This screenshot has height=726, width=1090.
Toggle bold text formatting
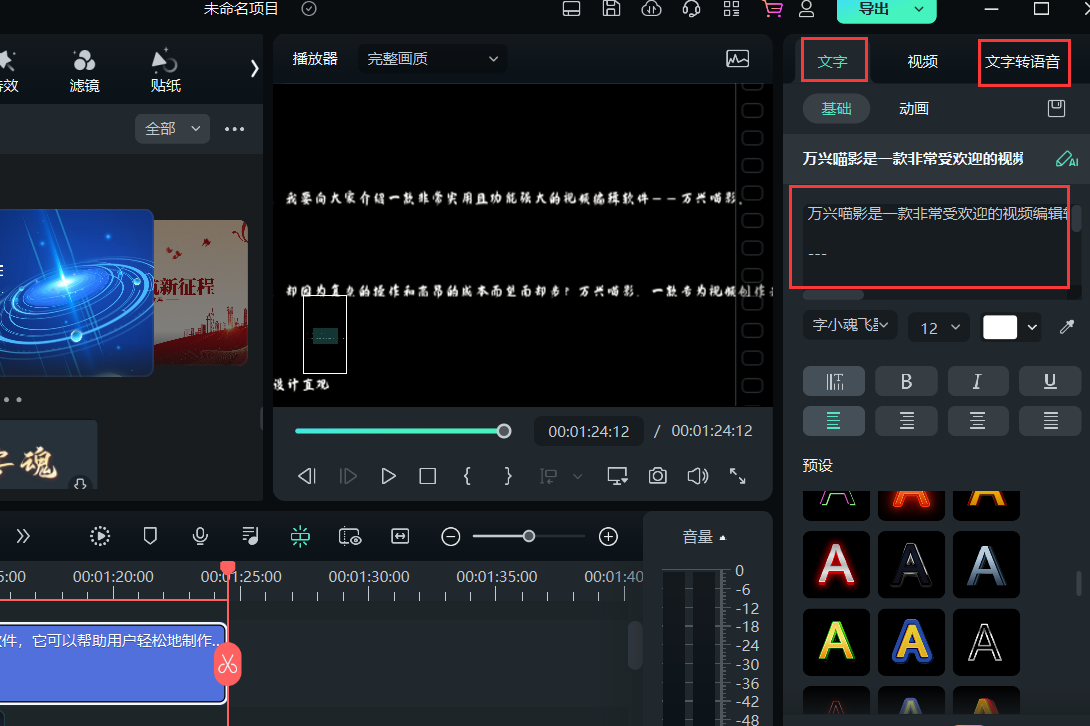pos(906,381)
